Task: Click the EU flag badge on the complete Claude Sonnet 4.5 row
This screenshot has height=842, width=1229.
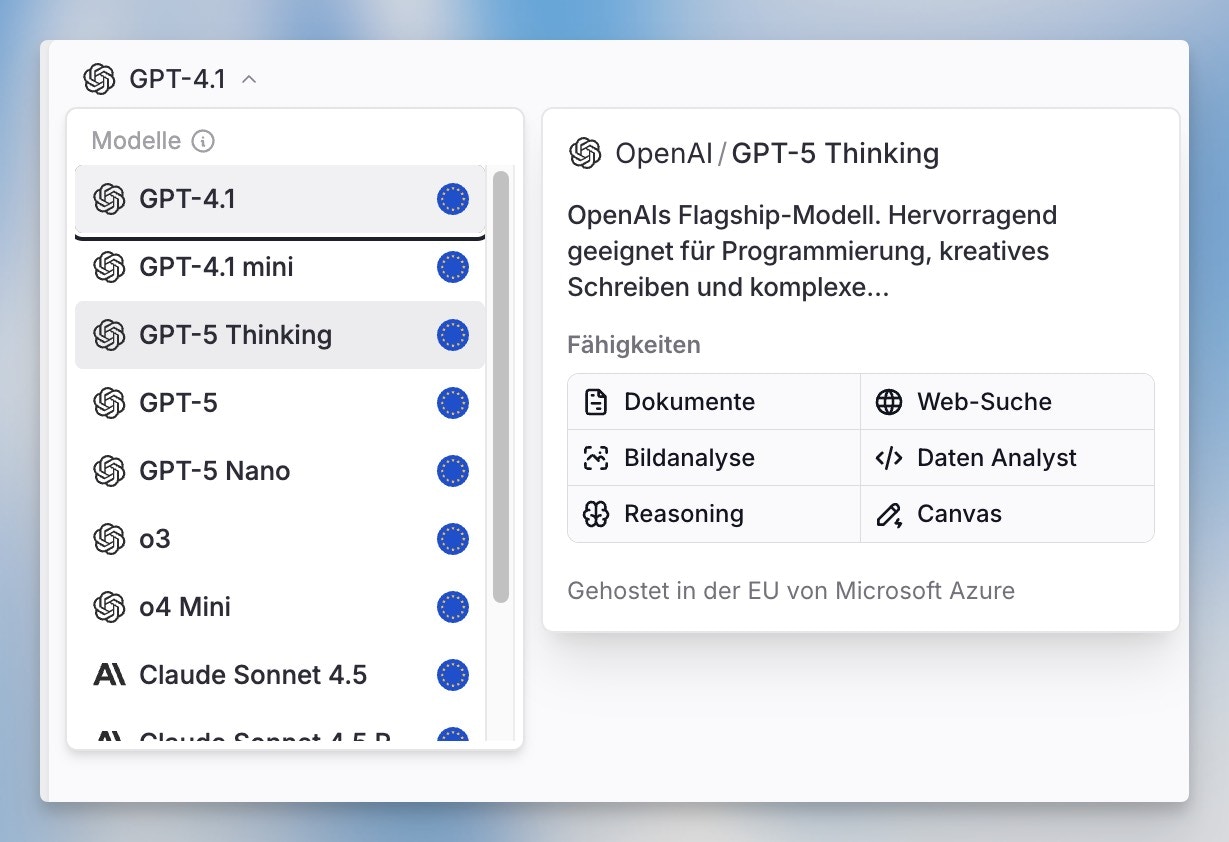Action: [x=453, y=675]
